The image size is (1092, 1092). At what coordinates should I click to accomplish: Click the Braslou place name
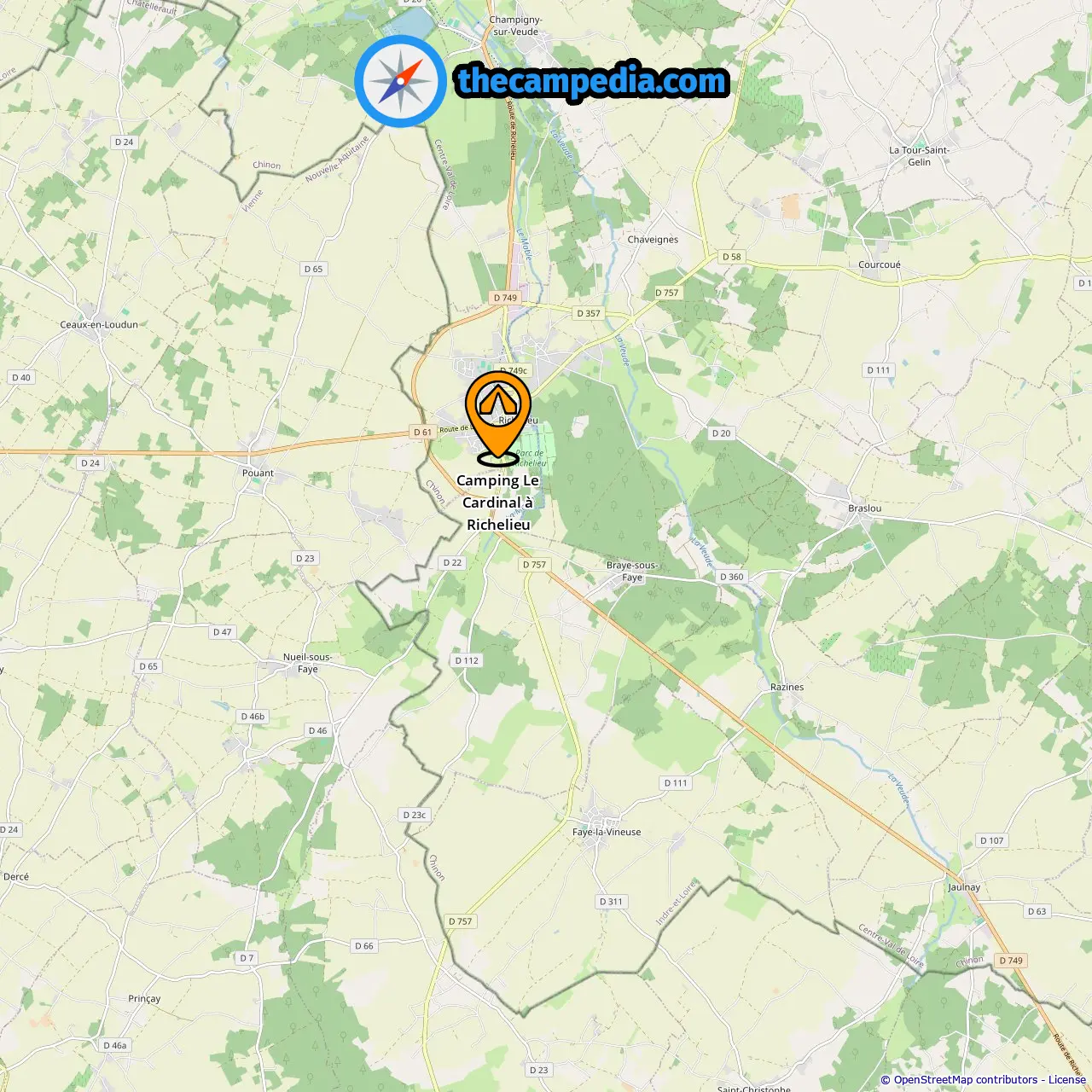coord(865,508)
